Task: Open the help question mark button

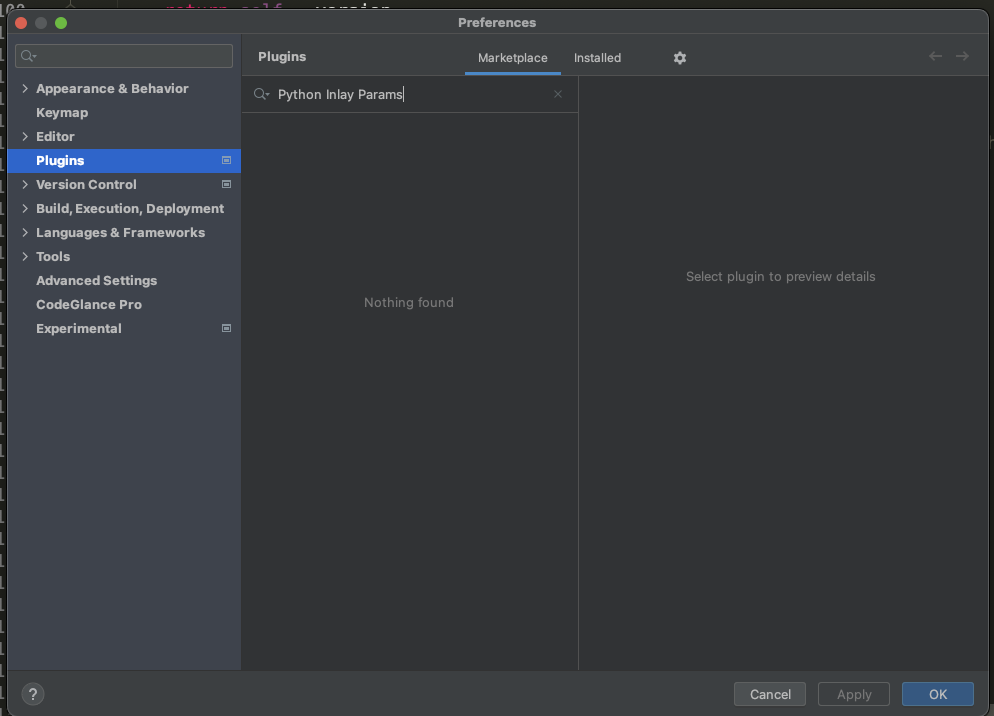Action: pyautogui.click(x=32, y=694)
